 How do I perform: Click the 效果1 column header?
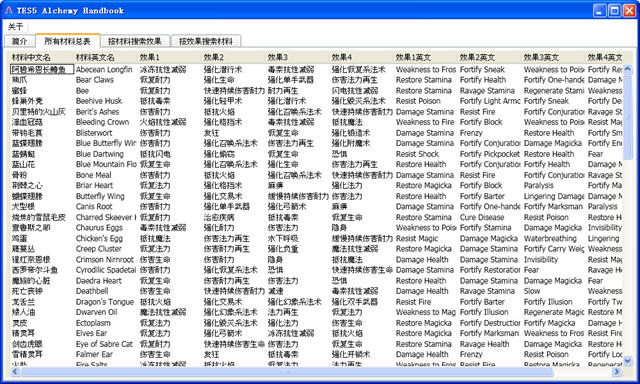169,58
